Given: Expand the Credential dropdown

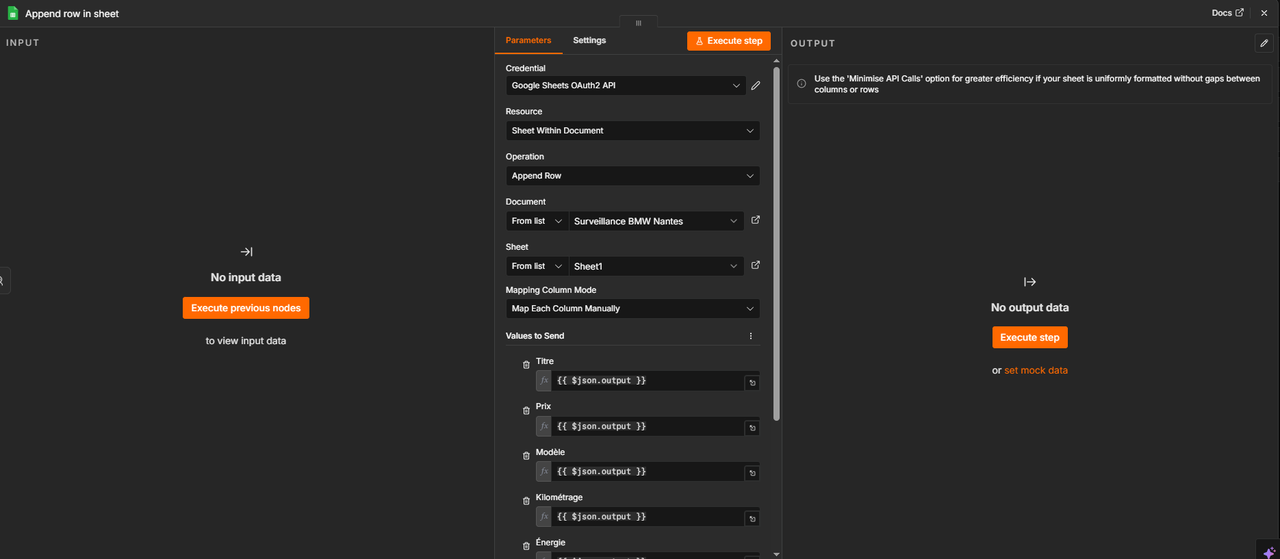Looking at the screenshot, I should click(625, 86).
